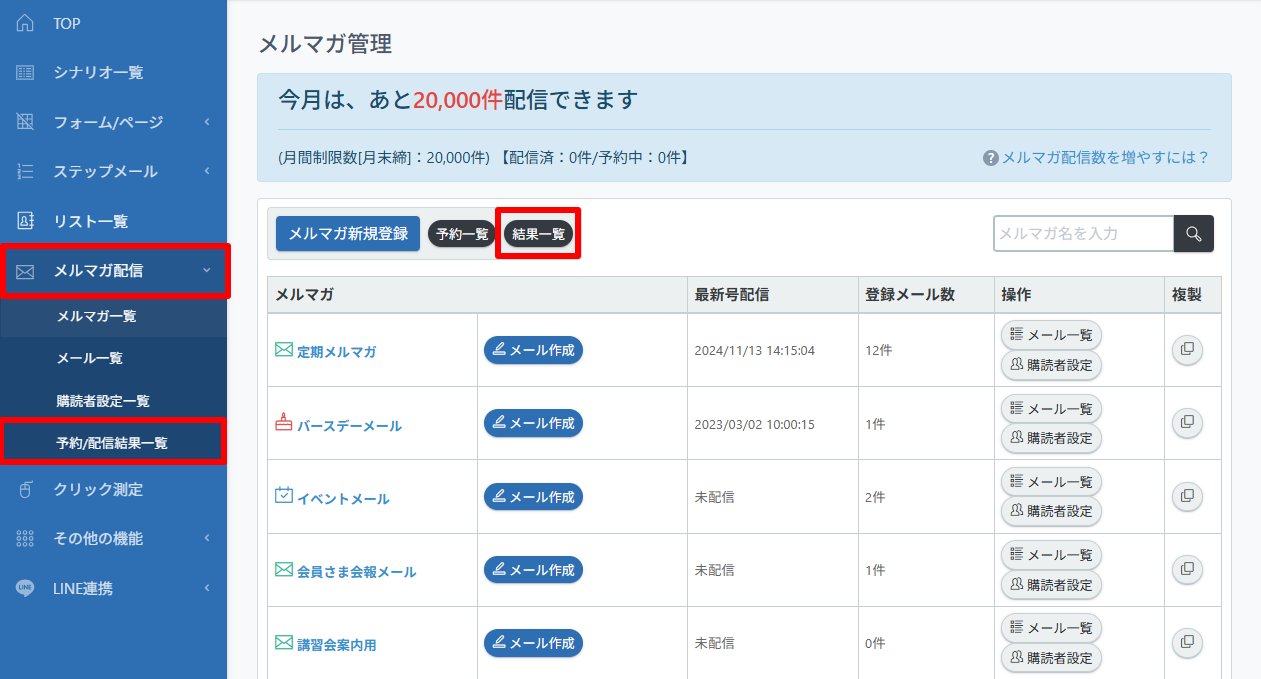1261x679 pixels.
Task: Focus the メルマガ名を入力 search field
Action: tap(1083, 234)
